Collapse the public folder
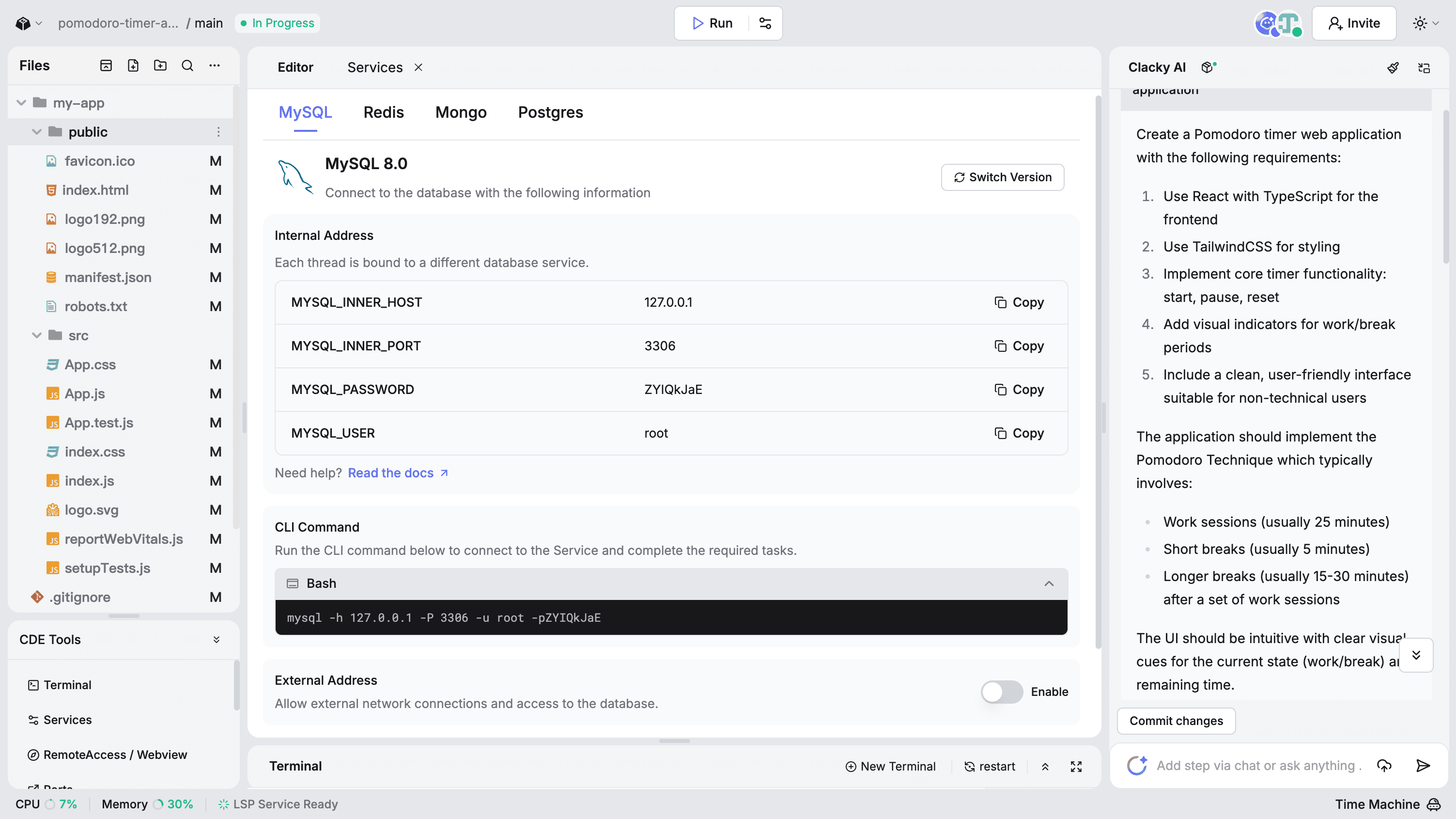 coord(37,132)
